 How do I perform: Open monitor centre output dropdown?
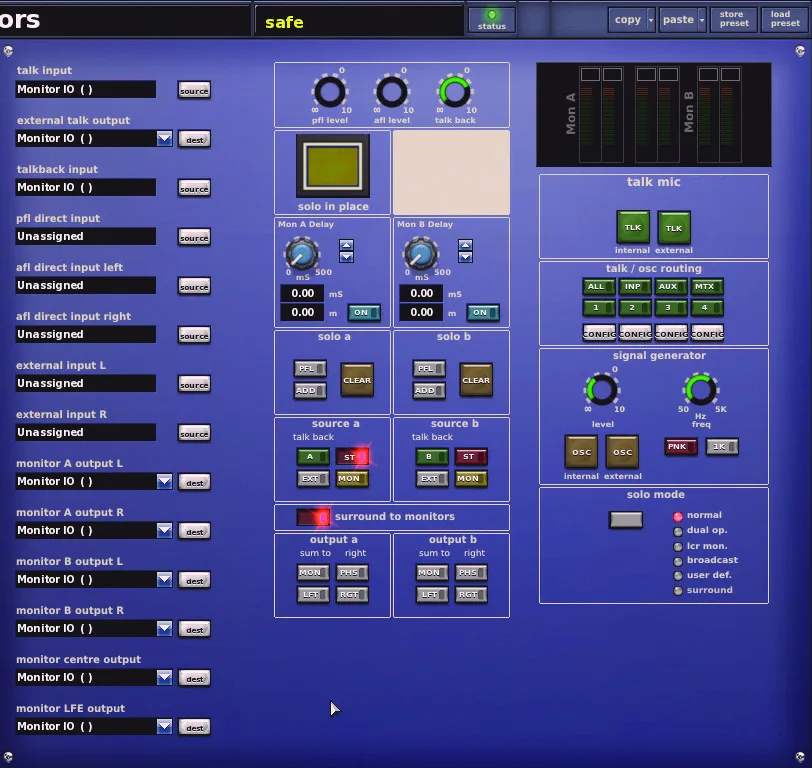coord(165,677)
